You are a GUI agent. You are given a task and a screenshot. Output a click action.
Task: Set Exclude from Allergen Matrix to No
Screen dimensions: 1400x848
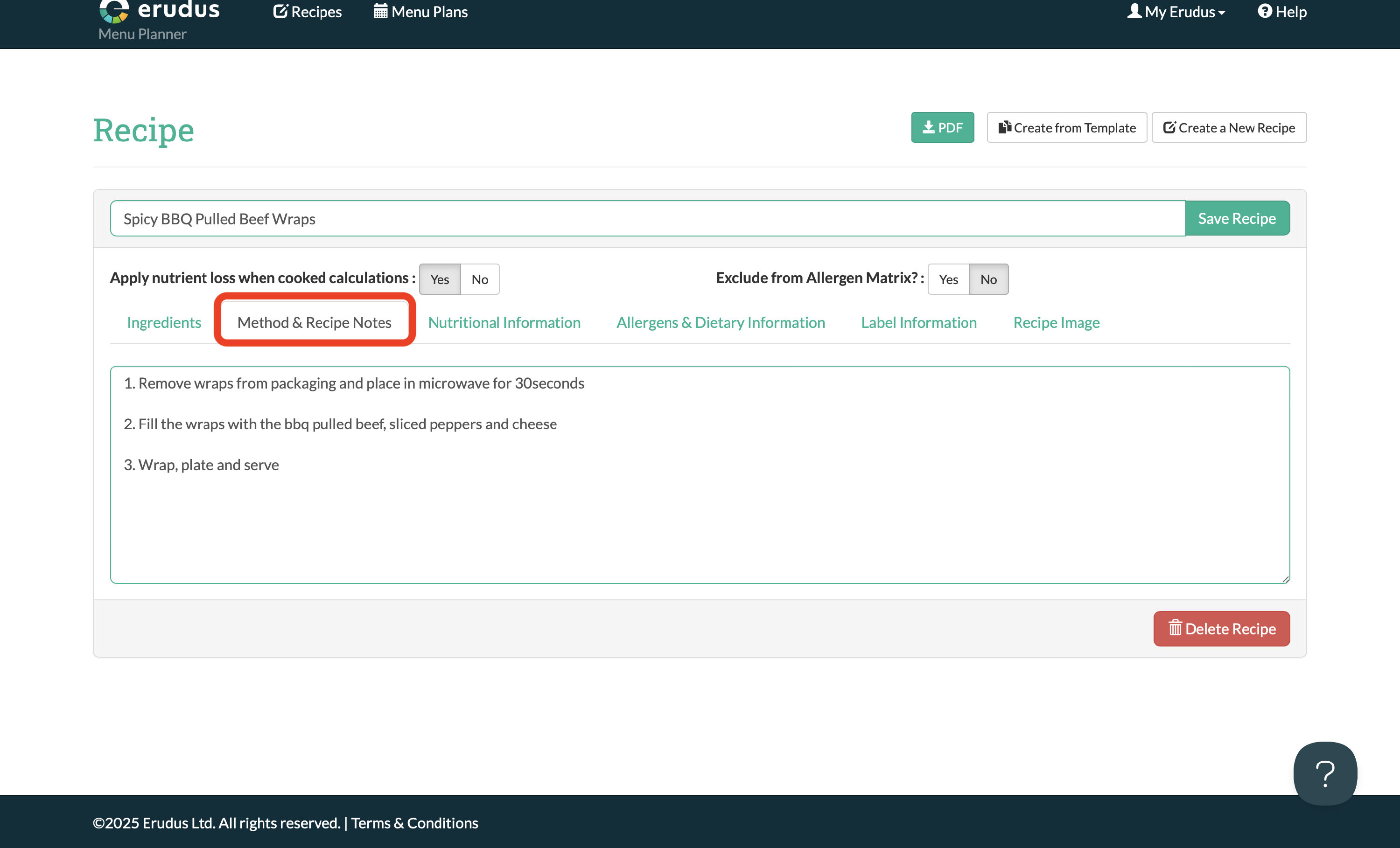(x=988, y=279)
